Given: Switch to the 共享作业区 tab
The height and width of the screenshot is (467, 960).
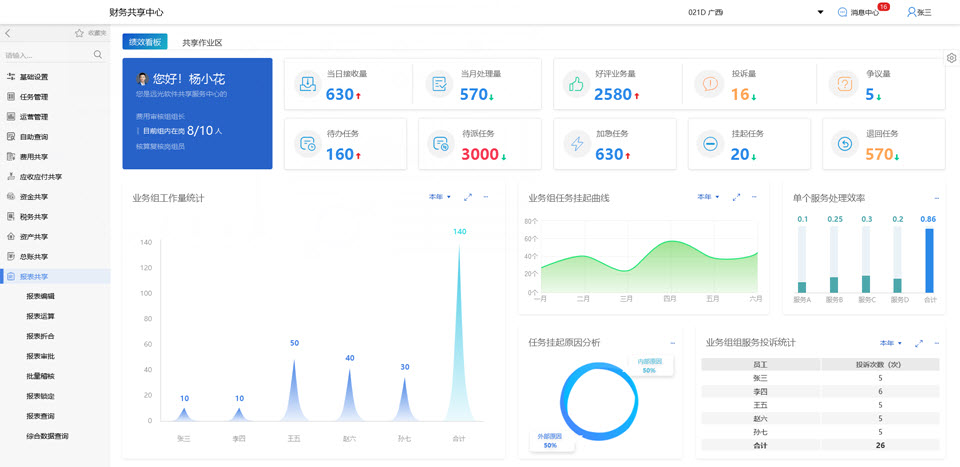Looking at the screenshot, I should click(202, 43).
